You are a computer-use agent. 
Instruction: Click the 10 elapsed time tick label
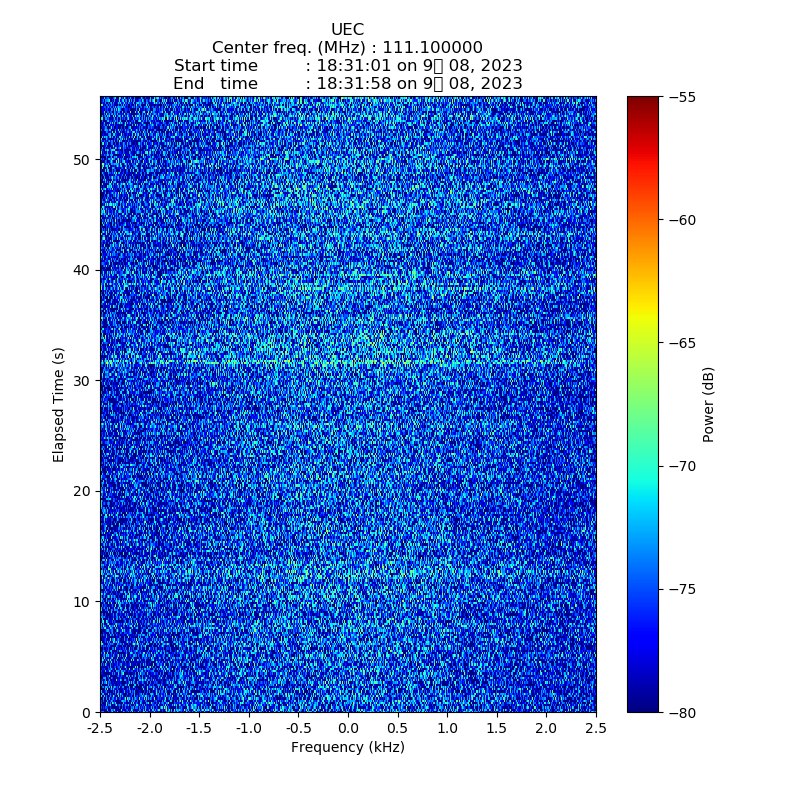tap(82, 602)
